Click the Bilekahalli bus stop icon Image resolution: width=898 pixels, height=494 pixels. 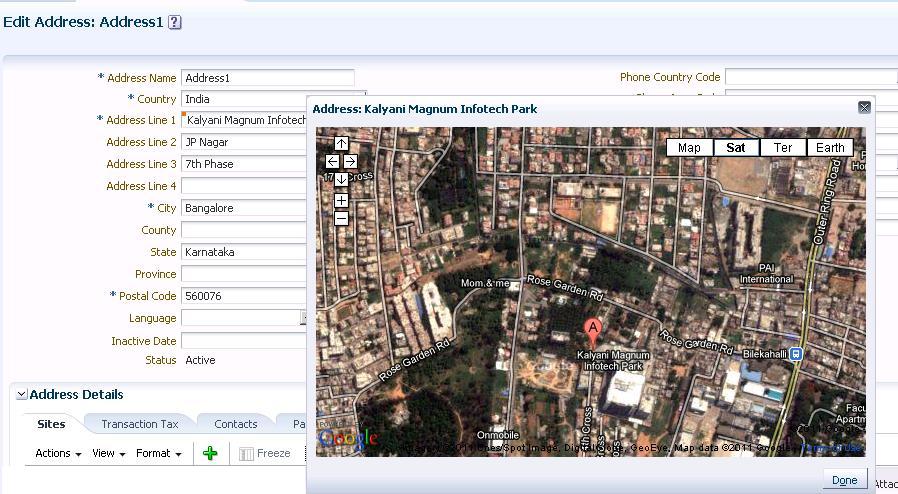795,354
